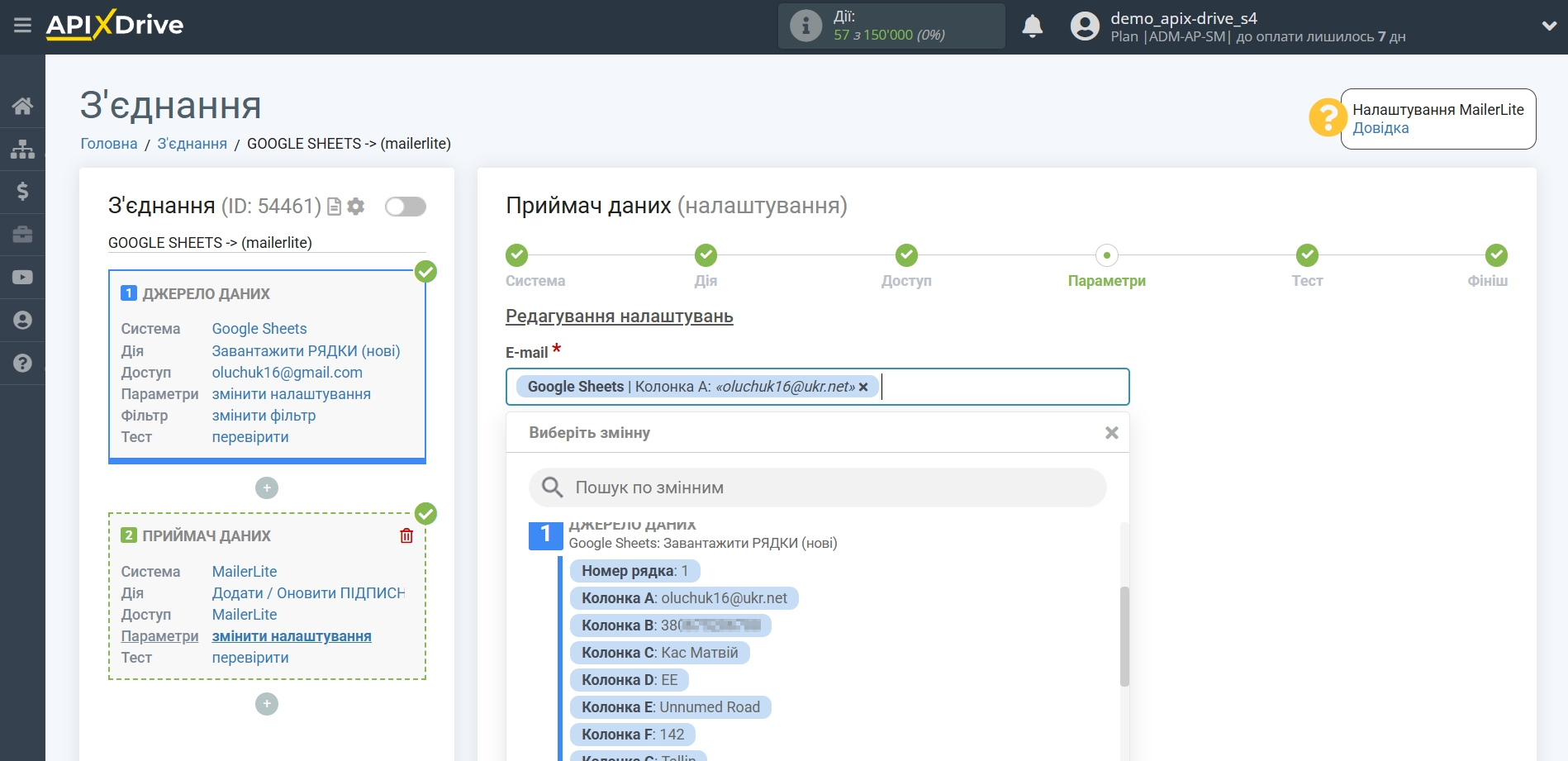Image resolution: width=1568 pixels, height=761 pixels.
Task: Select variable Колонка F: 142
Action: tap(633, 735)
